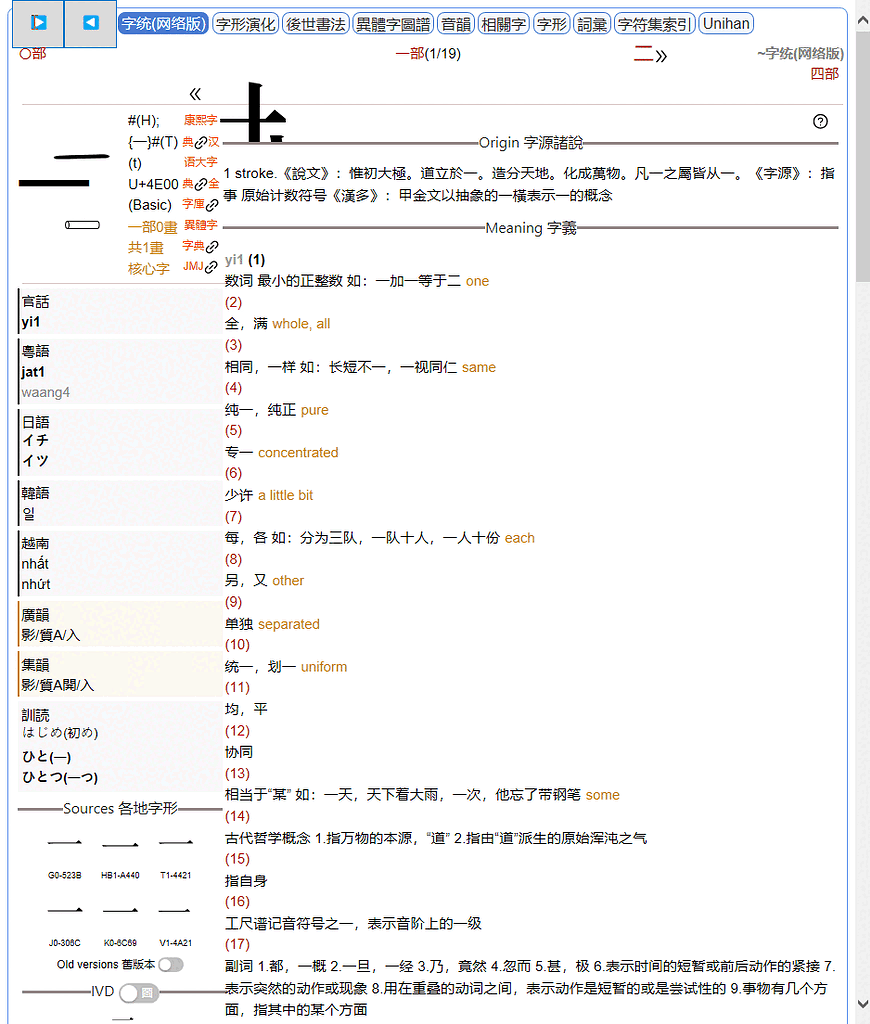The image size is (870, 1024).
Task: Click the ~字统(网络版) label at top right
Action: [800, 54]
